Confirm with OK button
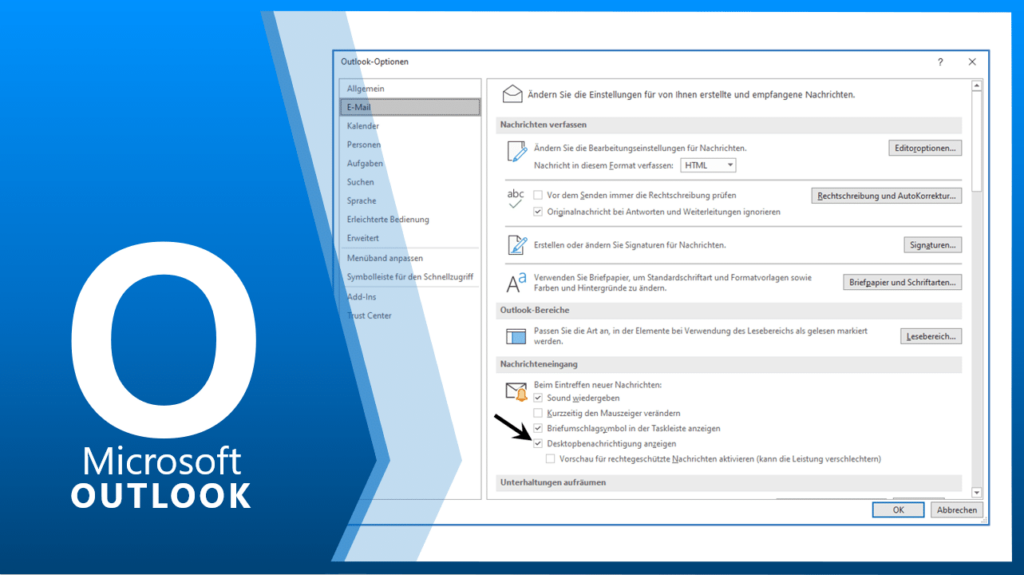 898,510
